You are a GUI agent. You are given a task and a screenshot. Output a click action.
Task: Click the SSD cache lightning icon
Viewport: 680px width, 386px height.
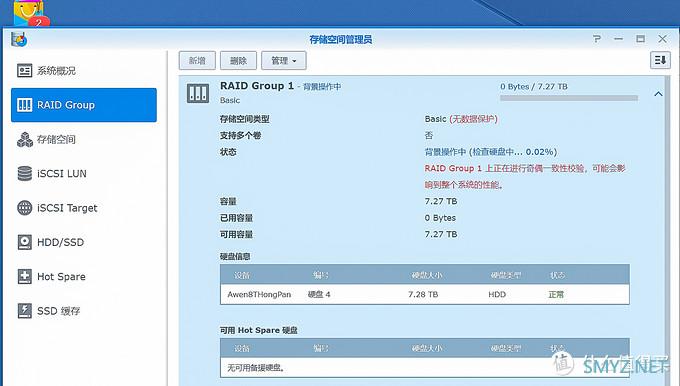(25, 311)
